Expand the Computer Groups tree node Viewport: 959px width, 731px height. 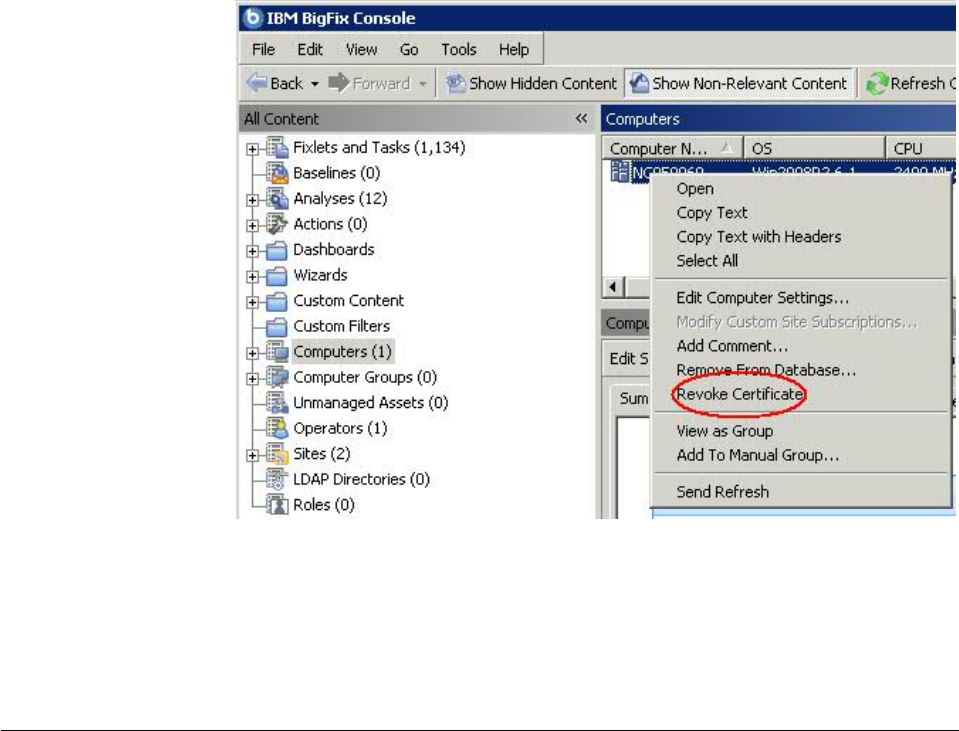point(252,379)
